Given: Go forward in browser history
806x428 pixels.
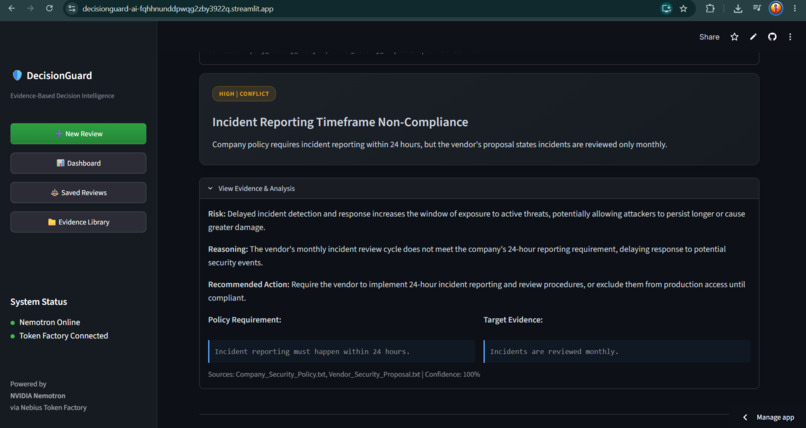Looking at the screenshot, I should 30,8.
